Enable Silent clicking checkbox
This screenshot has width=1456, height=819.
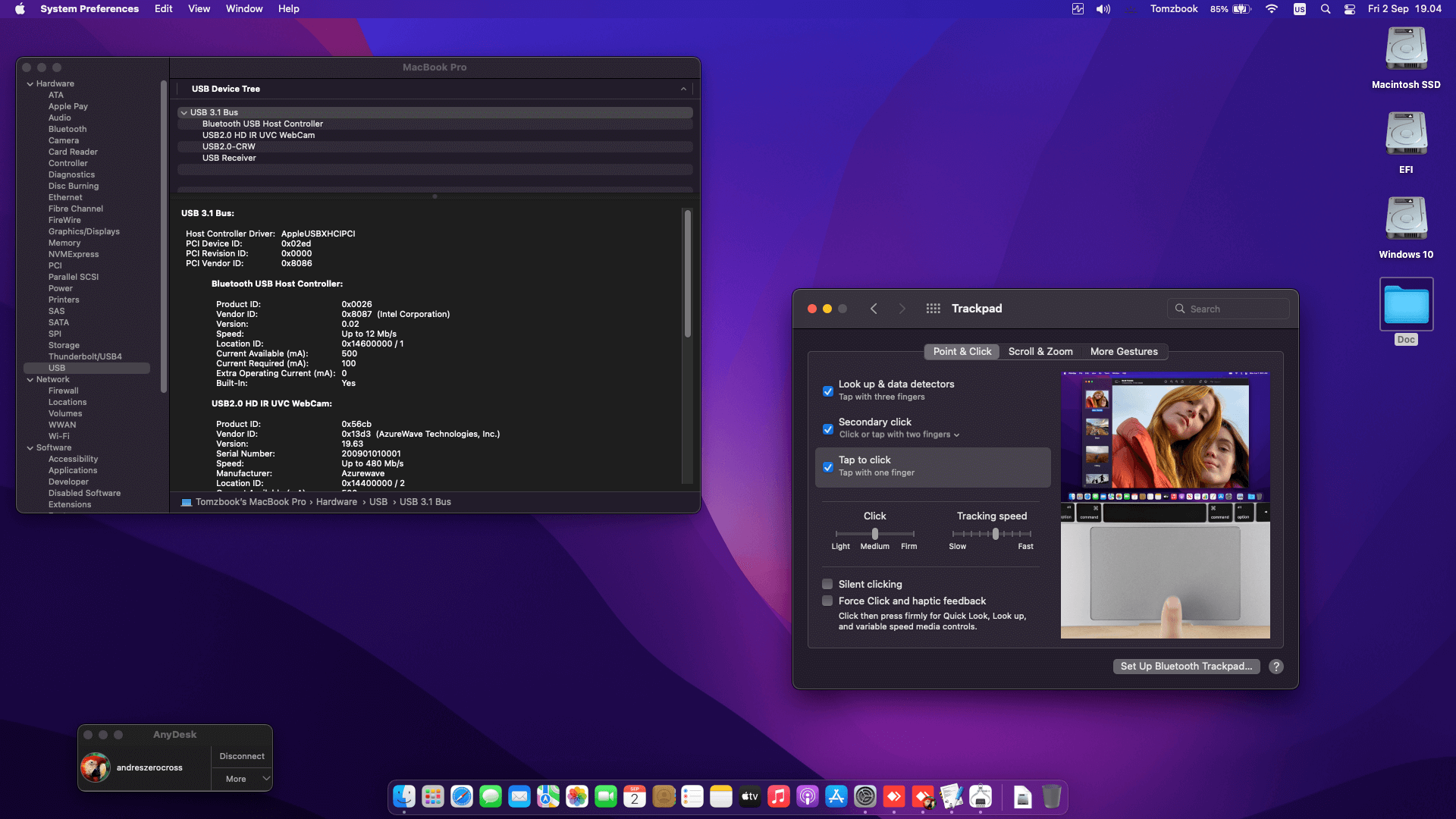coord(827,584)
